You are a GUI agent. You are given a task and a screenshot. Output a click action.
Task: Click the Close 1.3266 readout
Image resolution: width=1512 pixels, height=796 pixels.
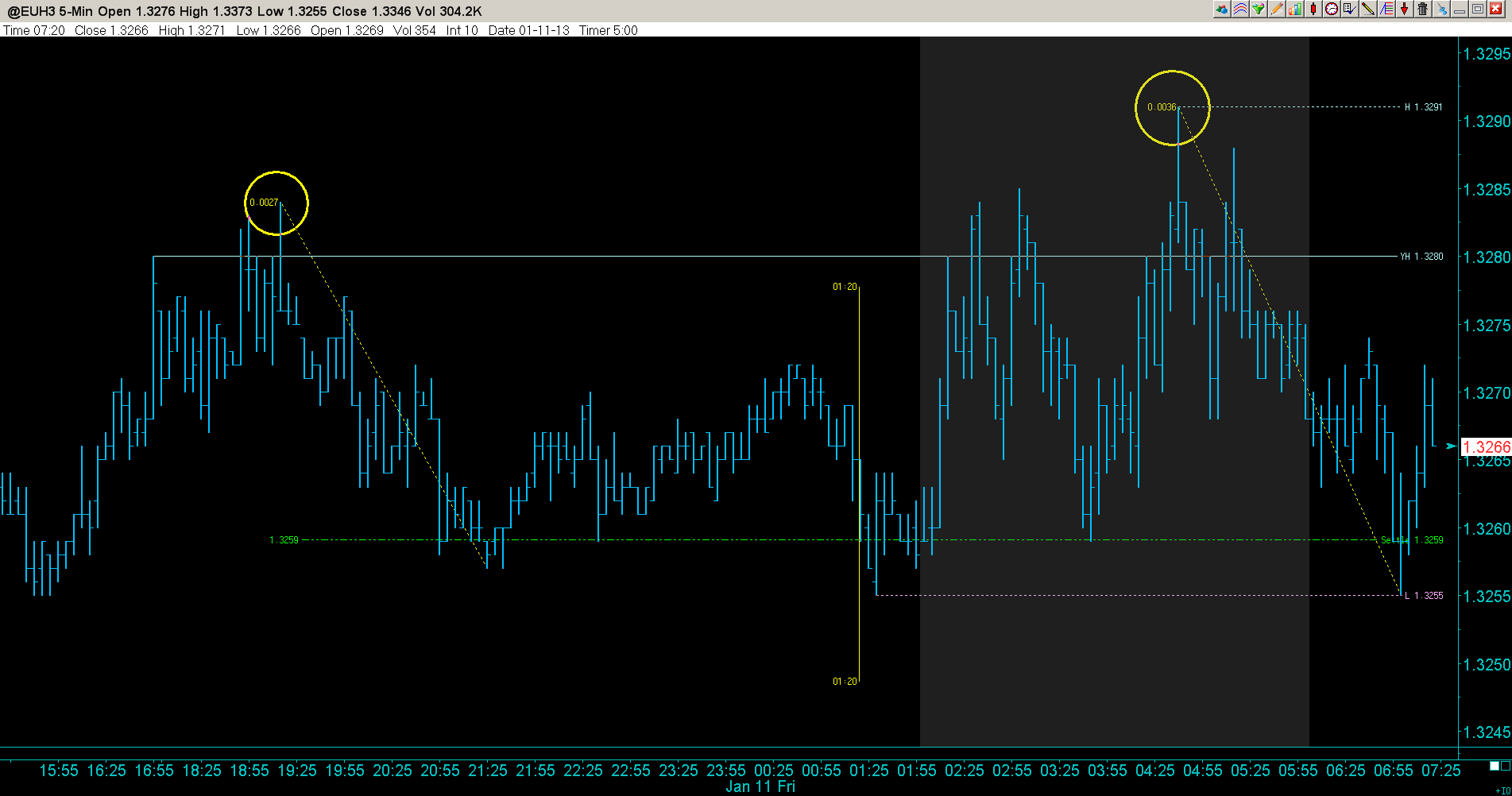(111, 30)
